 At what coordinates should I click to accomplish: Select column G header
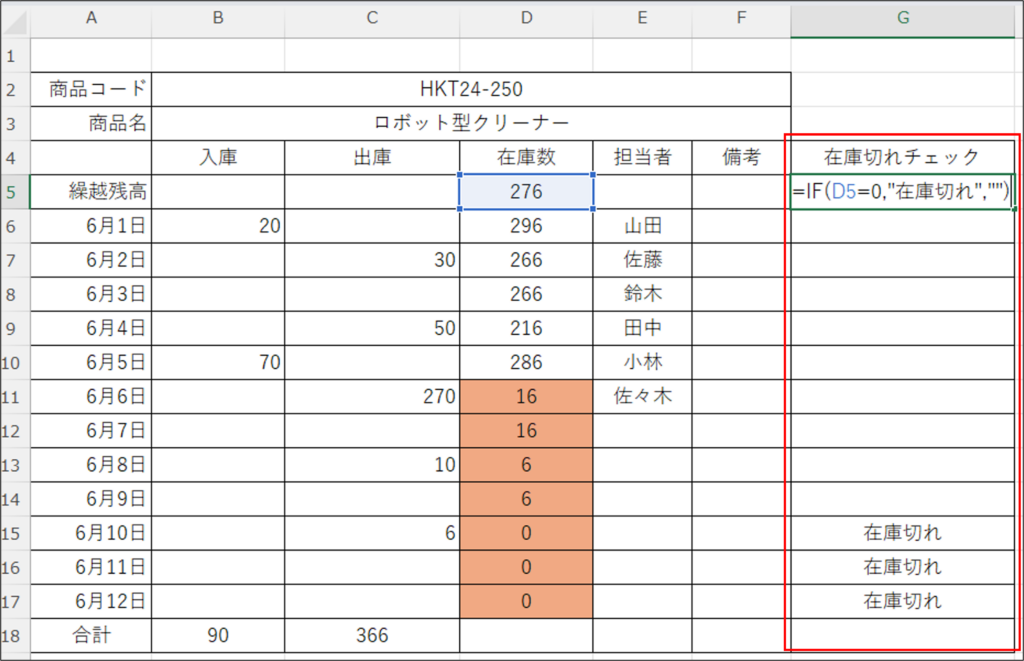[x=903, y=18]
